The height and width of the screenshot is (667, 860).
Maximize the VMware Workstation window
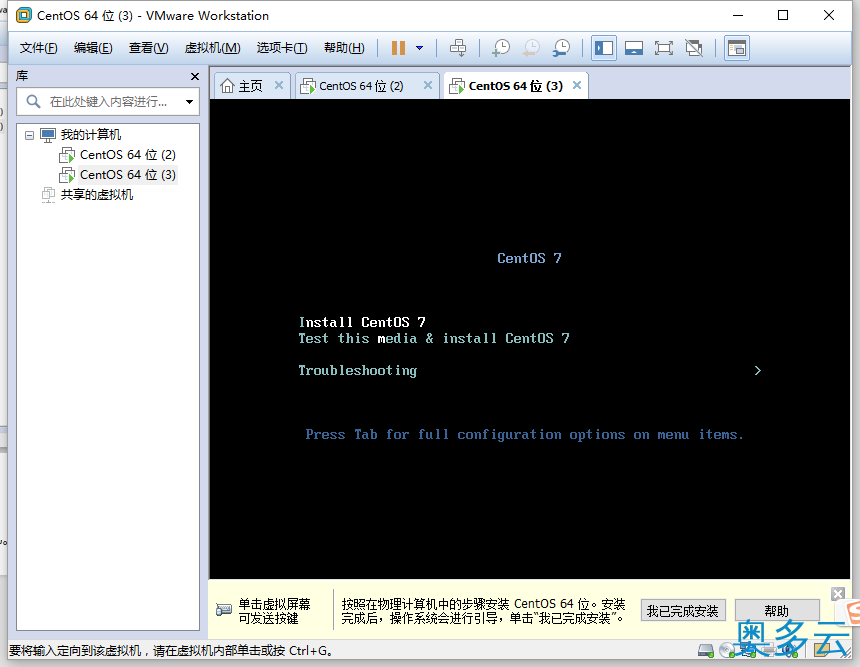pyautogui.click(x=783, y=15)
